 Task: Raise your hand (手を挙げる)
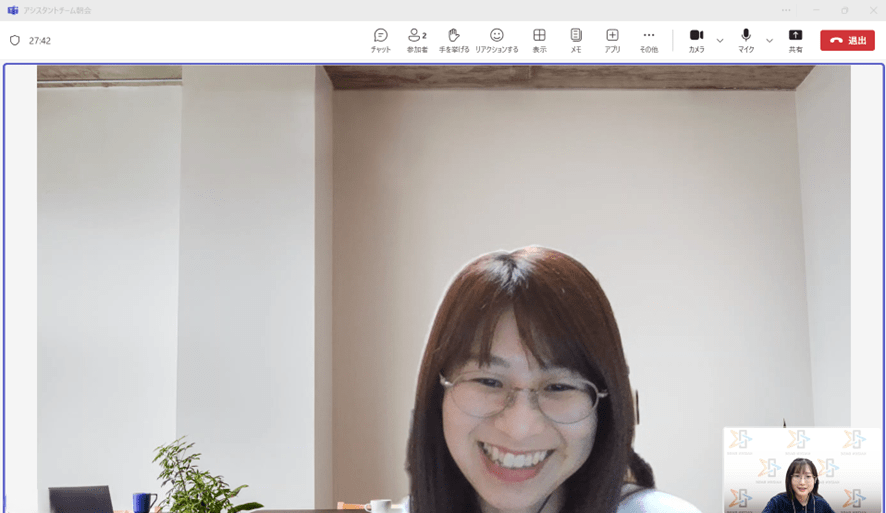pos(454,41)
